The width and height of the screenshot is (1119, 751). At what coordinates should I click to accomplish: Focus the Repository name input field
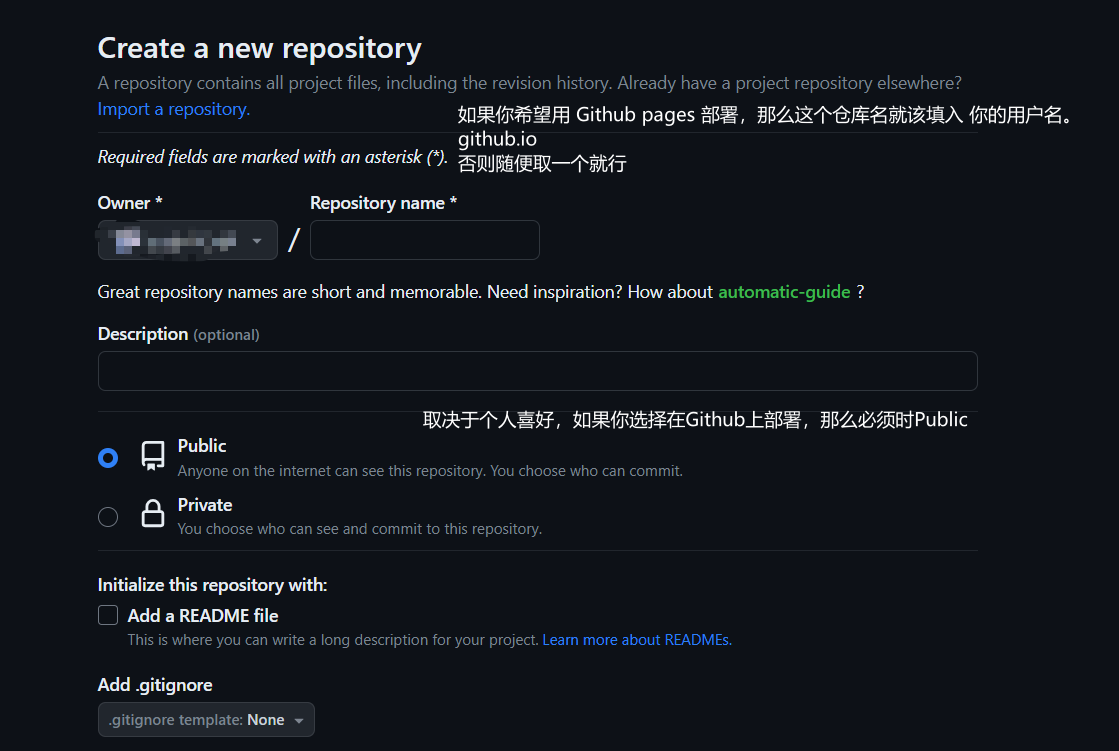[425, 240]
